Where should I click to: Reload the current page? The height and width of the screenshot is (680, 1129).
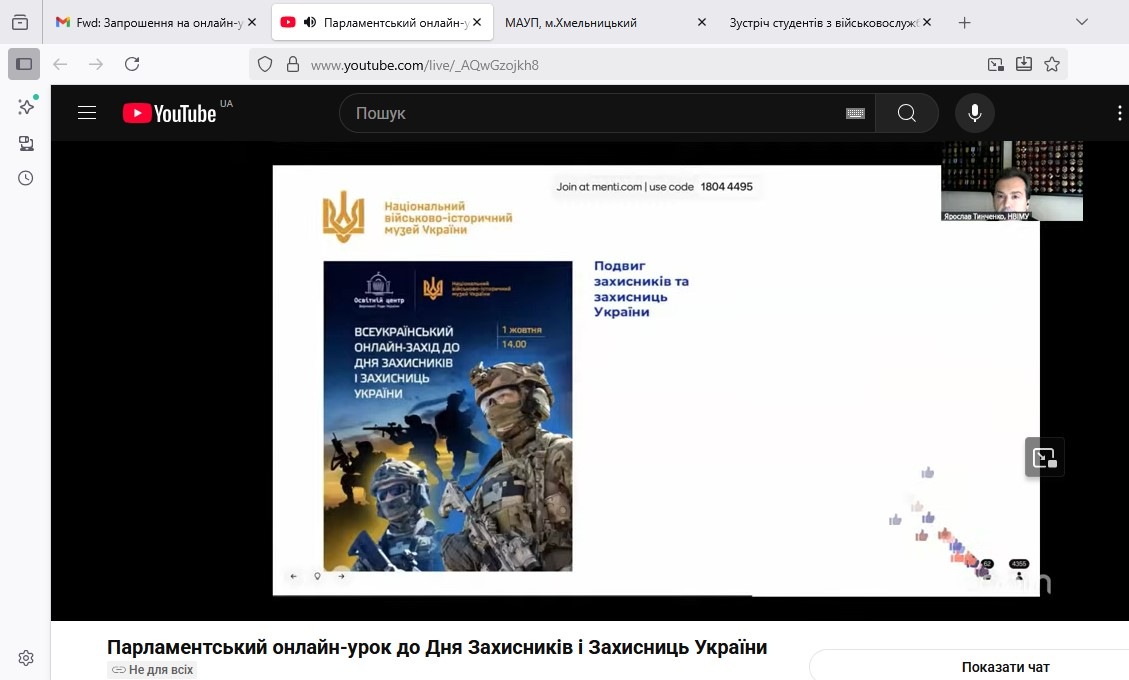tap(132, 64)
